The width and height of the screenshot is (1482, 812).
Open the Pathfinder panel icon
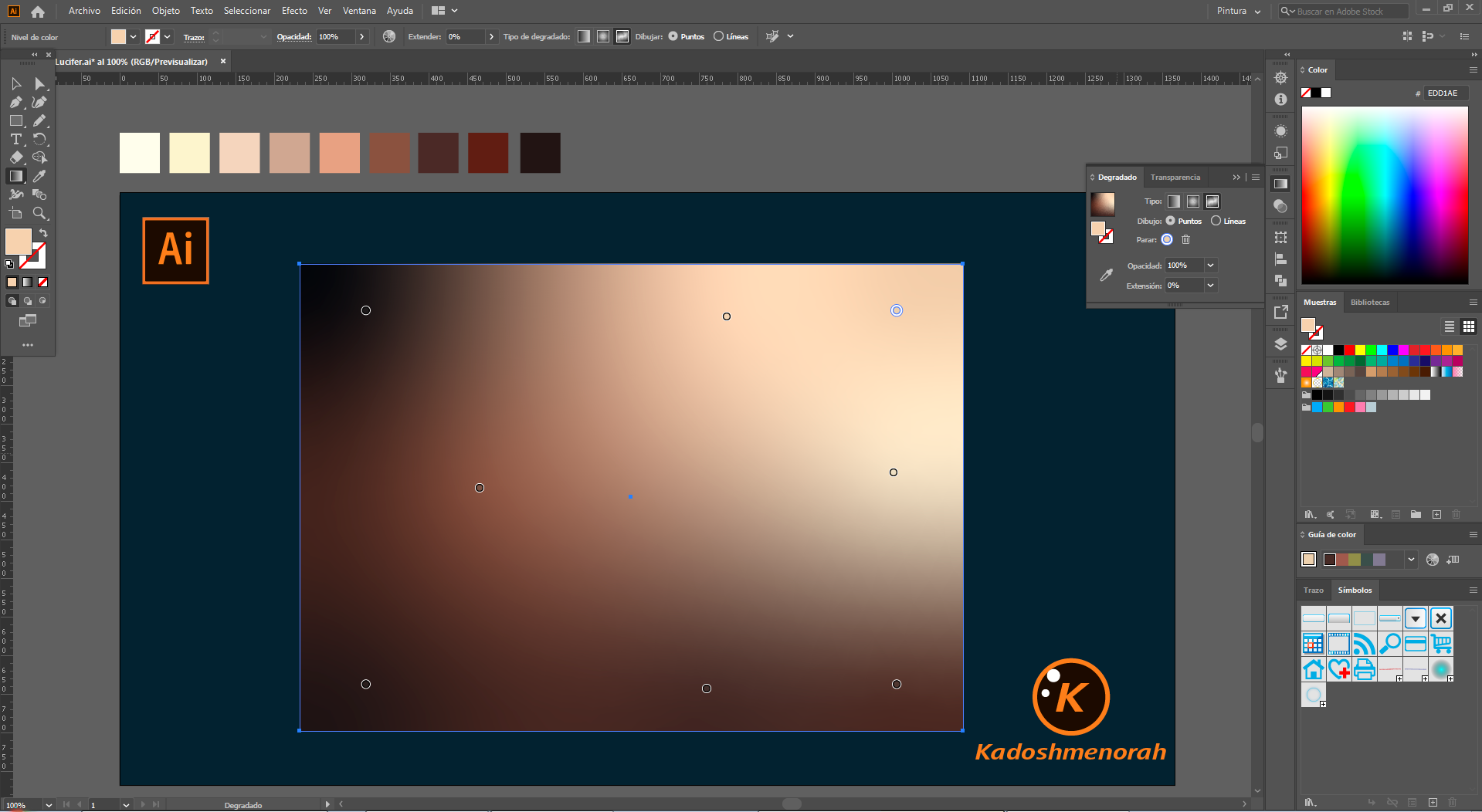click(x=1280, y=281)
